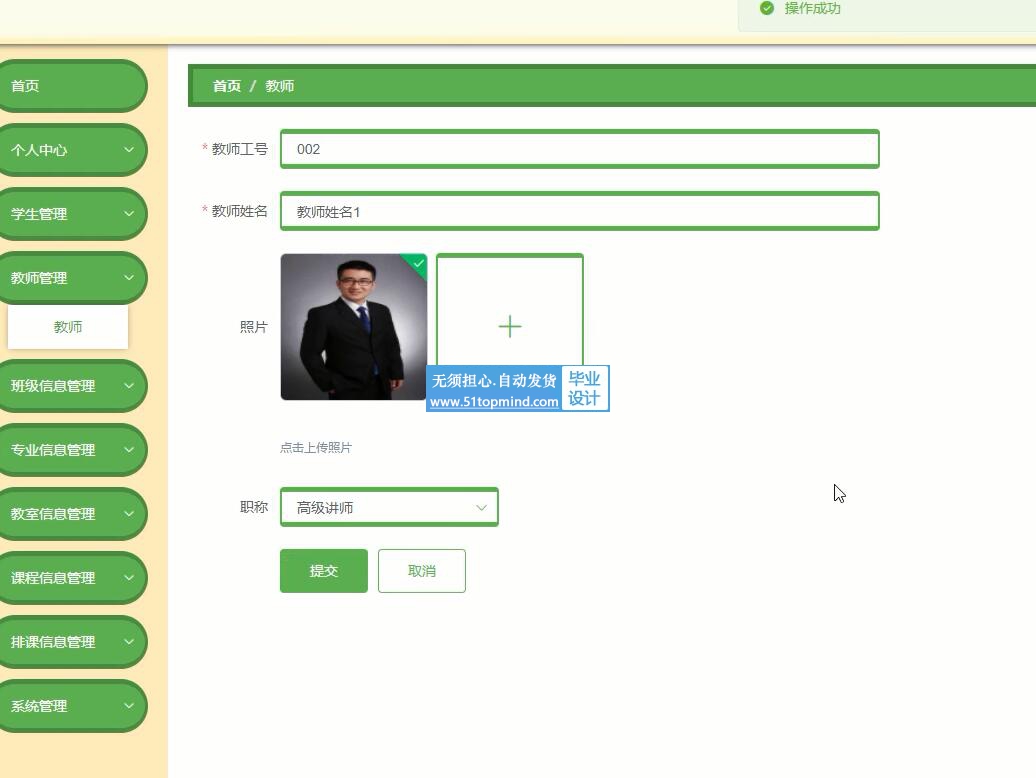The height and width of the screenshot is (778, 1036).
Task: Expand 课程信息管理 chevron arrow
Action: click(129, 578)
